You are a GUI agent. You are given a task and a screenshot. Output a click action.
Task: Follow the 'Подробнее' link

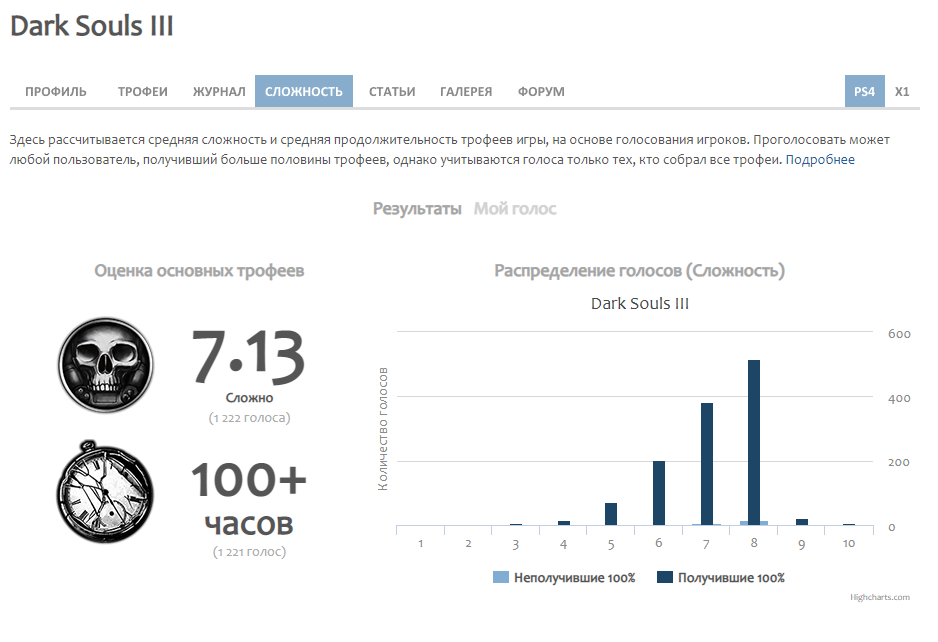click(x=820, y=159)
